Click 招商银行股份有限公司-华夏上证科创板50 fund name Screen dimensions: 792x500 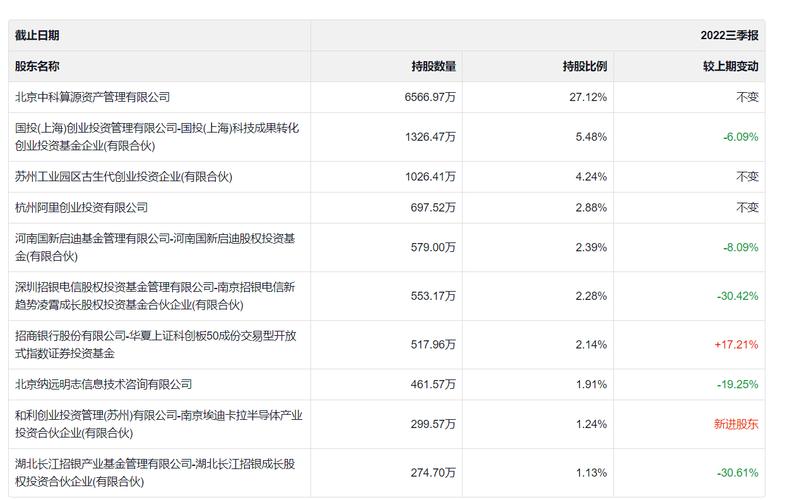coord(155,344)
